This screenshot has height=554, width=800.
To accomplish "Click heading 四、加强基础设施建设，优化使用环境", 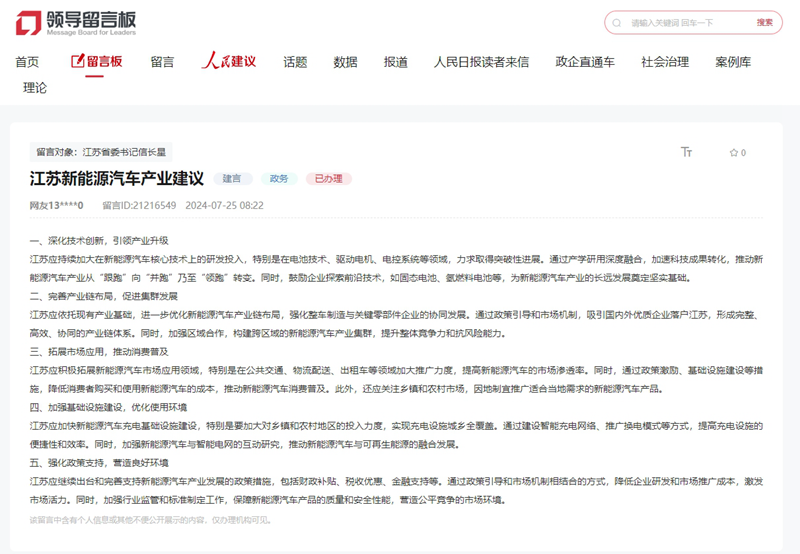I will (108, 408).
